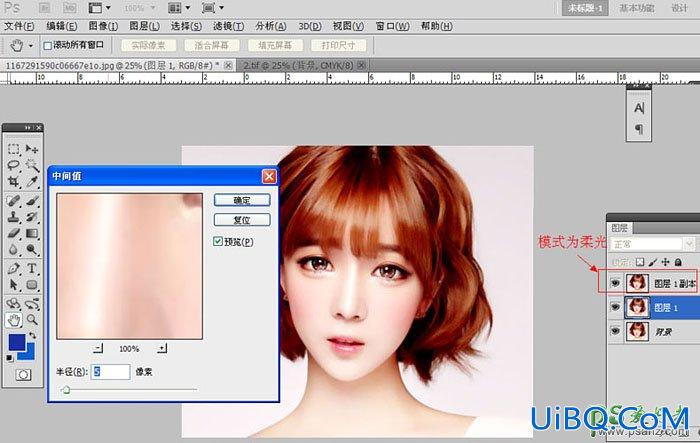Select the Rounded Rectangle shape tool

[x=32, y=284]
